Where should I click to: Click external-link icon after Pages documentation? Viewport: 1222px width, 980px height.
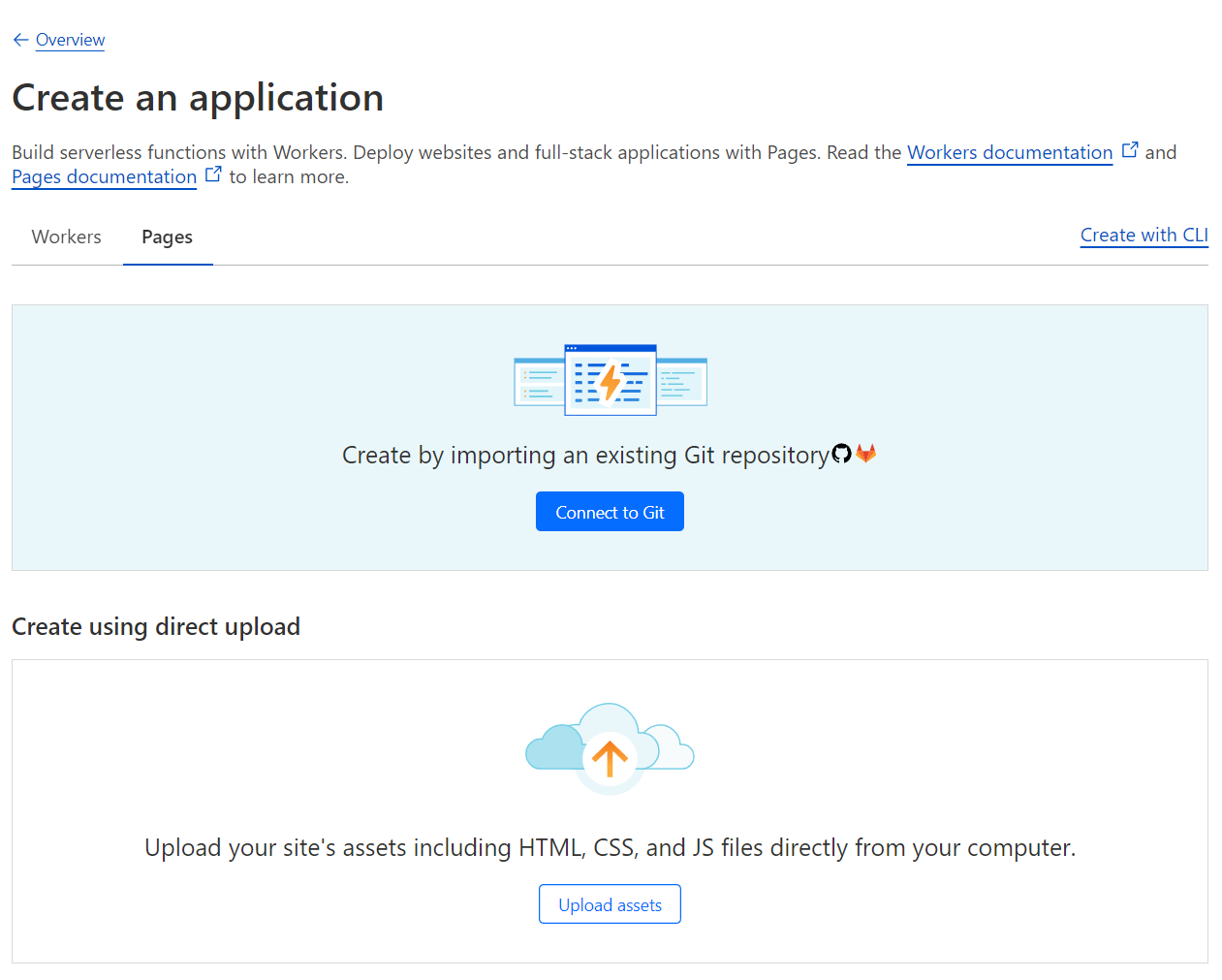pyautogui.click(x=213, y=174)
